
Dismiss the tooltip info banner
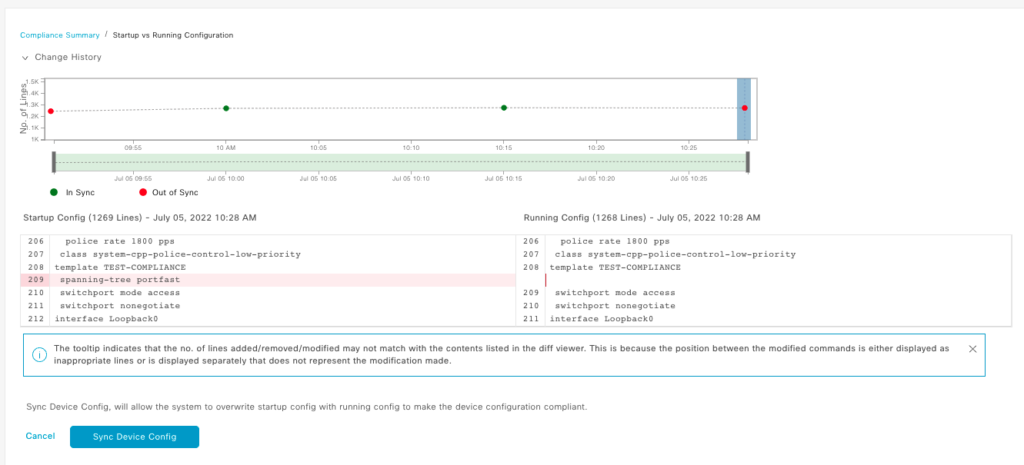click(972, 348)
